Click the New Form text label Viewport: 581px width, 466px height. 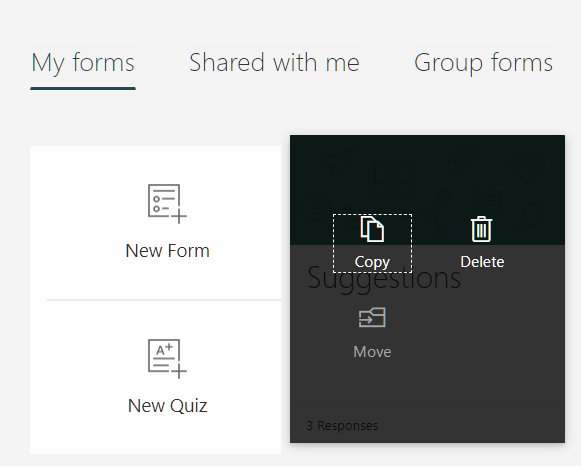click(167, 251)
